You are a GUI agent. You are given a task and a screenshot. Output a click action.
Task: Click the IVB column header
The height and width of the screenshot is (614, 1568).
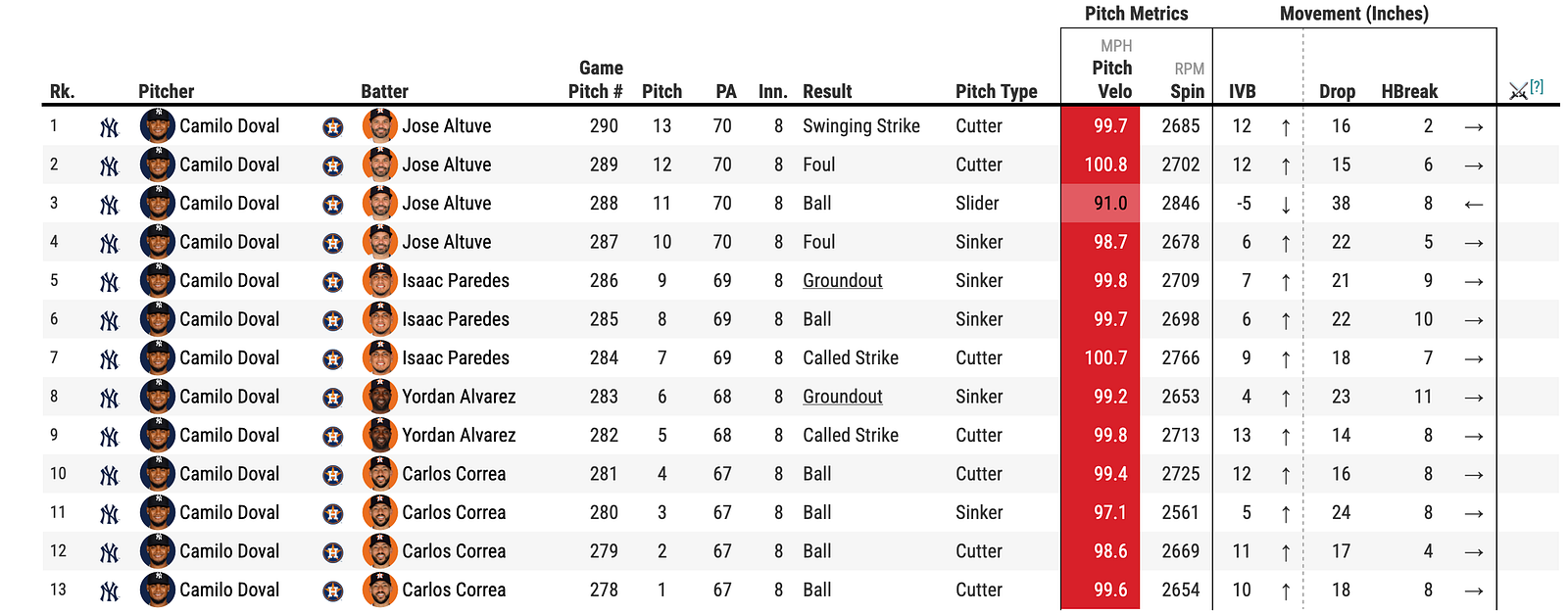click(1242, 91)
